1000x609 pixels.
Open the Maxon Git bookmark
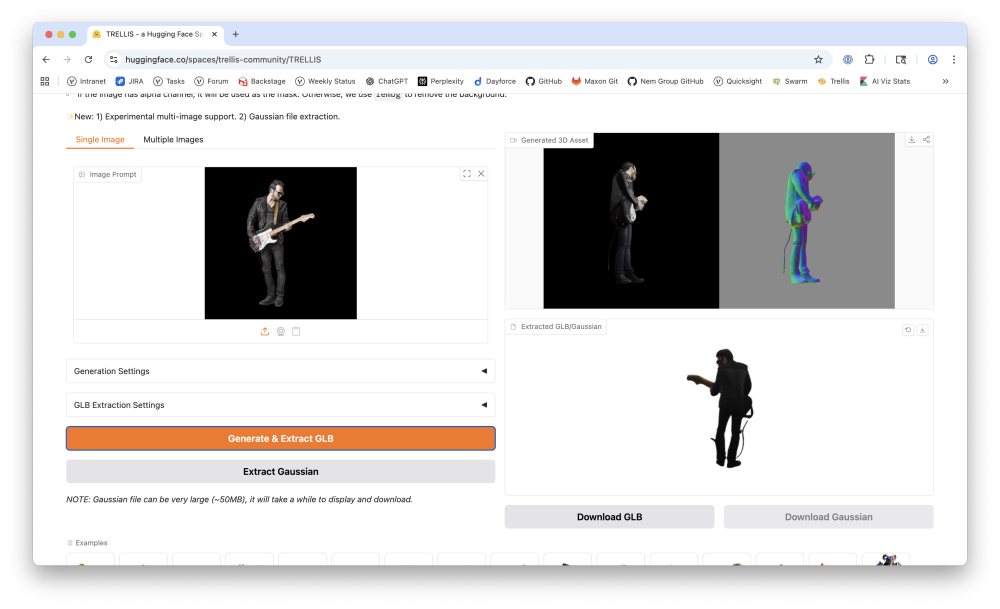(x=595, y=81)
